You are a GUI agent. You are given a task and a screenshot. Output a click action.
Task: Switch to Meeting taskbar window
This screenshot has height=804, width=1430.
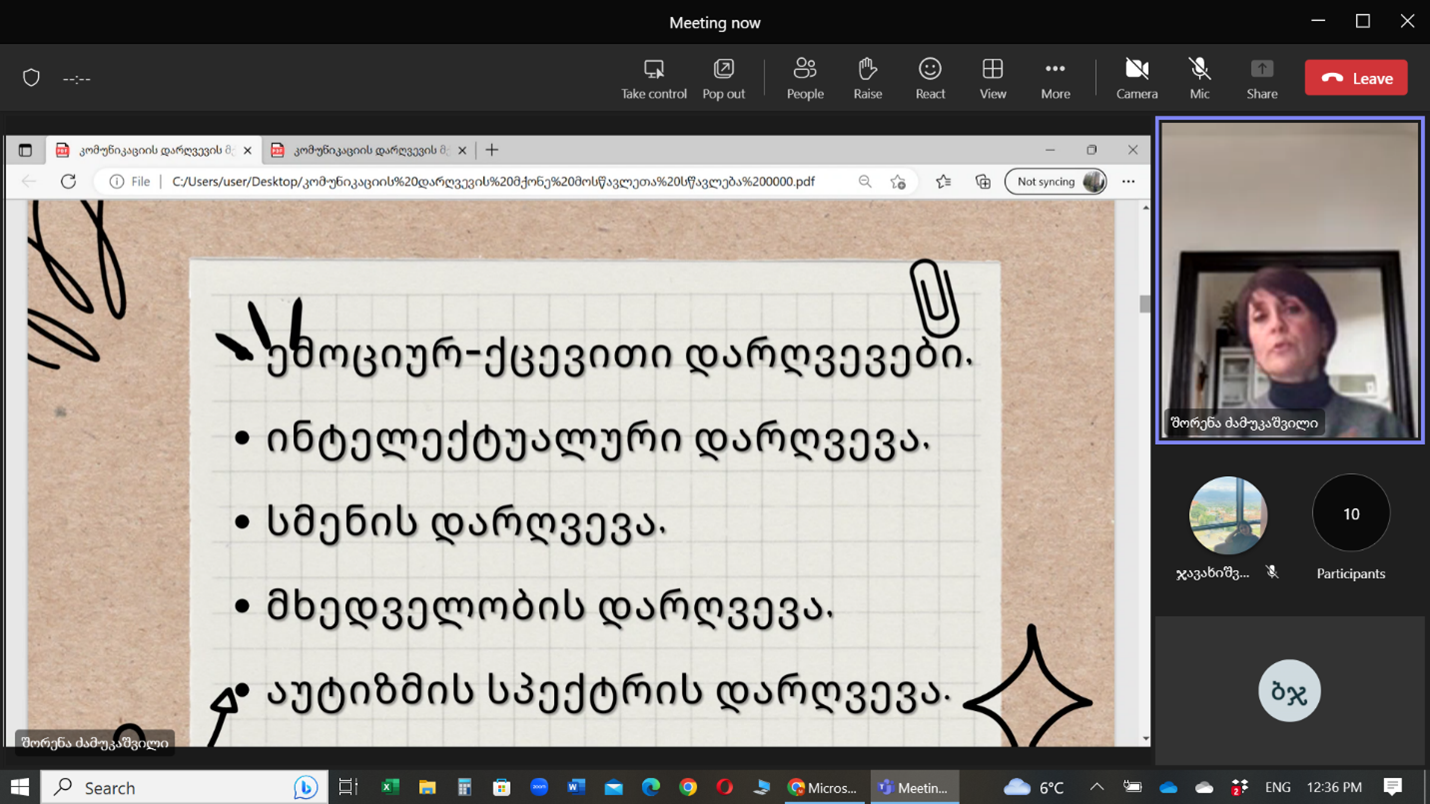914,788
